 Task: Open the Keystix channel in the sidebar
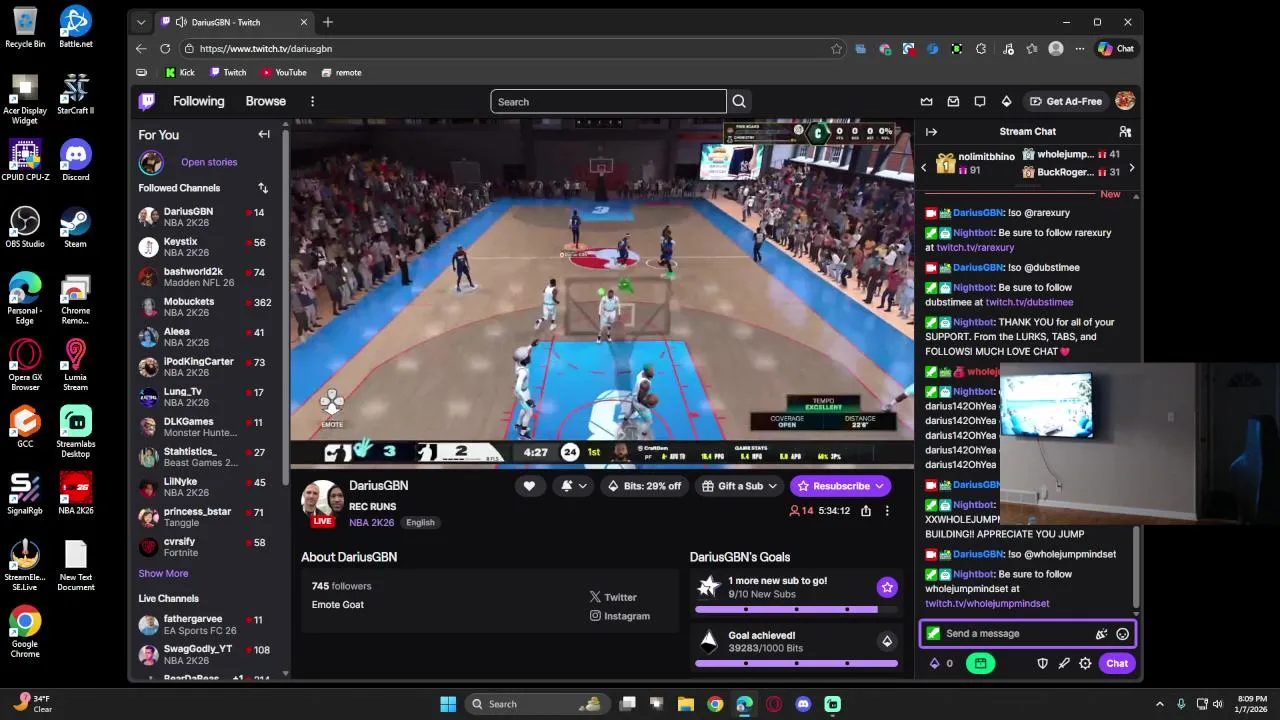pyautogui.click(x=206, y=247)
